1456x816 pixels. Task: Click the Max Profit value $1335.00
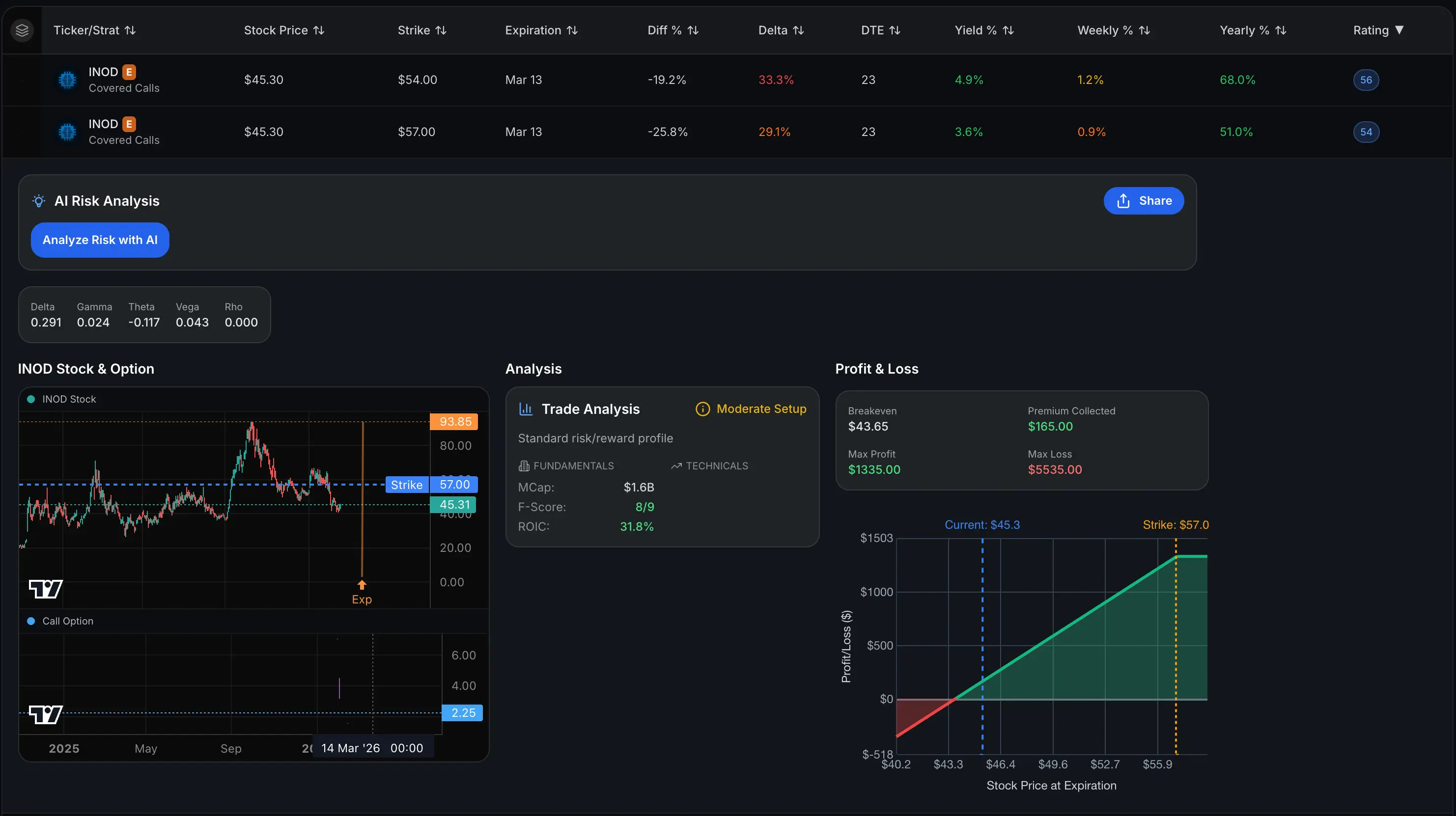pyautogui.click(x=874, y=469)
